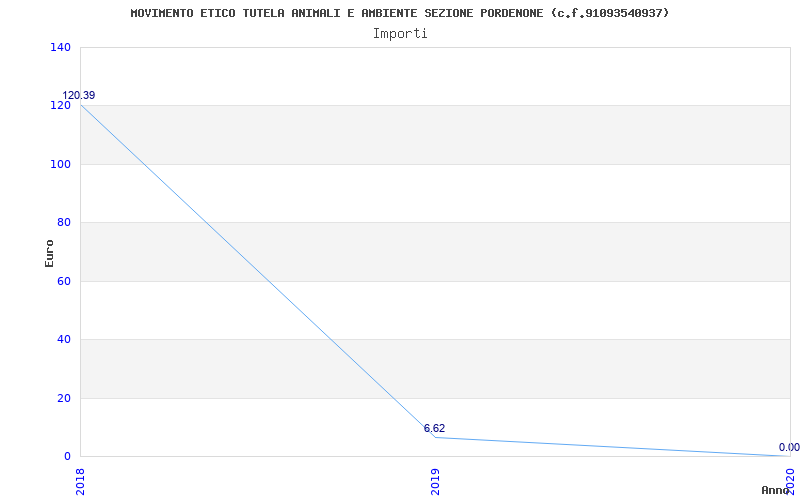Viewport: 800px width, 500px height.
Task: Click the 100 y-axis tick label
Action: [x=60, y=164]
